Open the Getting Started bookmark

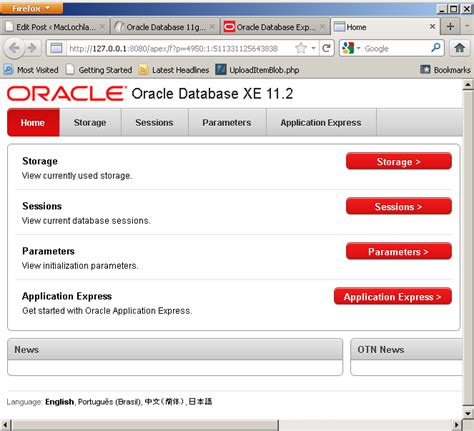pos(99,70)
